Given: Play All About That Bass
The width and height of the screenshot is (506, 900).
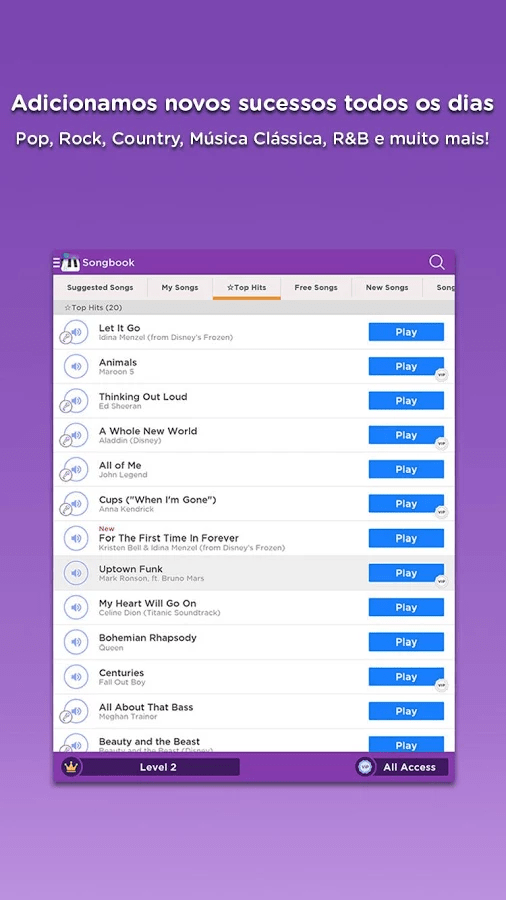Looking at the screenshot, I should pyautogui.click(x=406, y=711).
